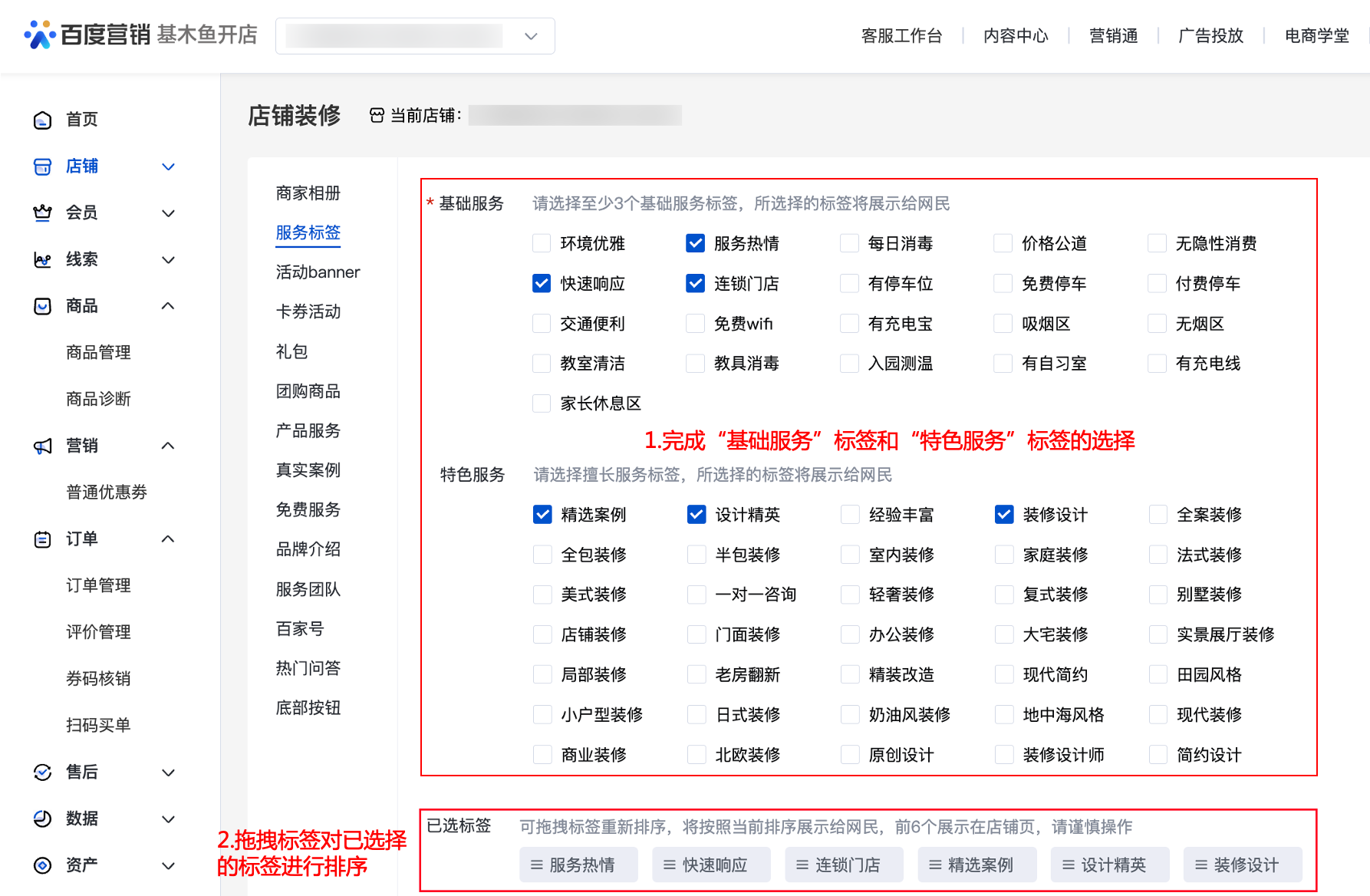The image size is (1370, 896).
Task: Click the order list icon for 订单
Action: coord(43,539)
